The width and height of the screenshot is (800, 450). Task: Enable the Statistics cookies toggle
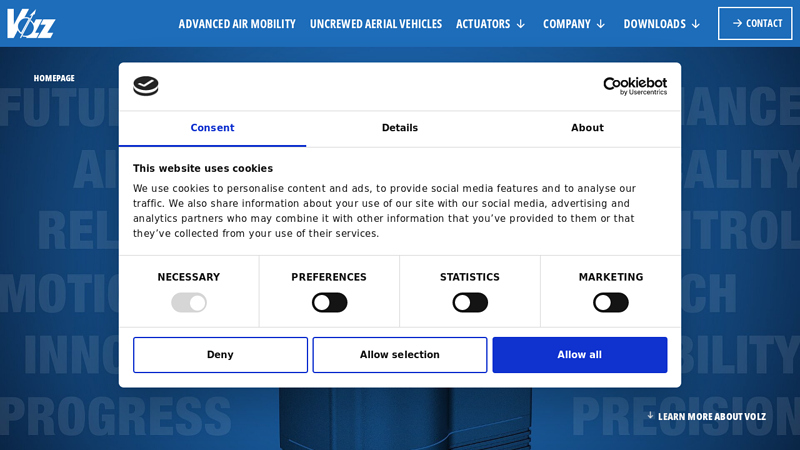(x=470, y=302)
